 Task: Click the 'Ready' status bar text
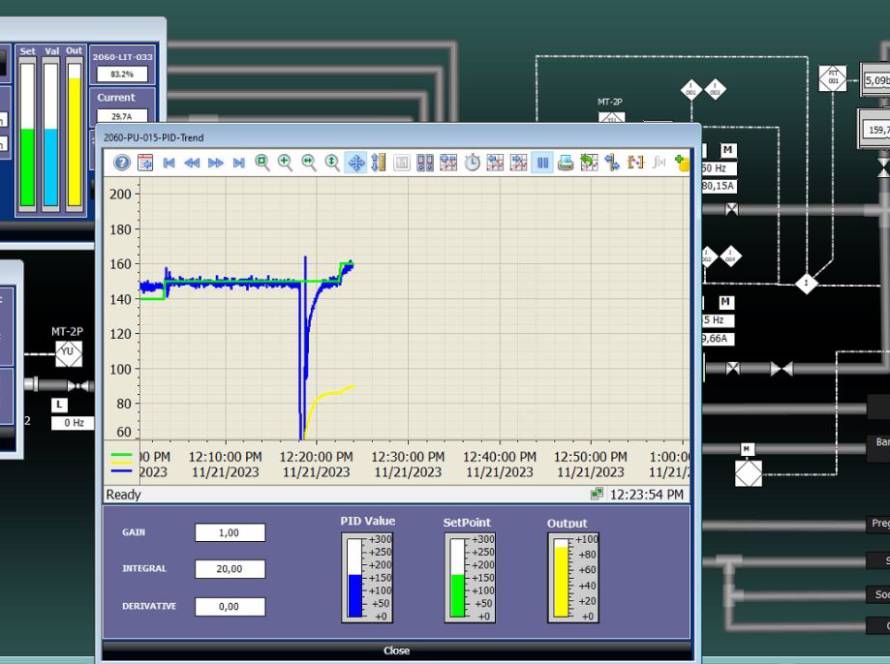click(123, 494)
